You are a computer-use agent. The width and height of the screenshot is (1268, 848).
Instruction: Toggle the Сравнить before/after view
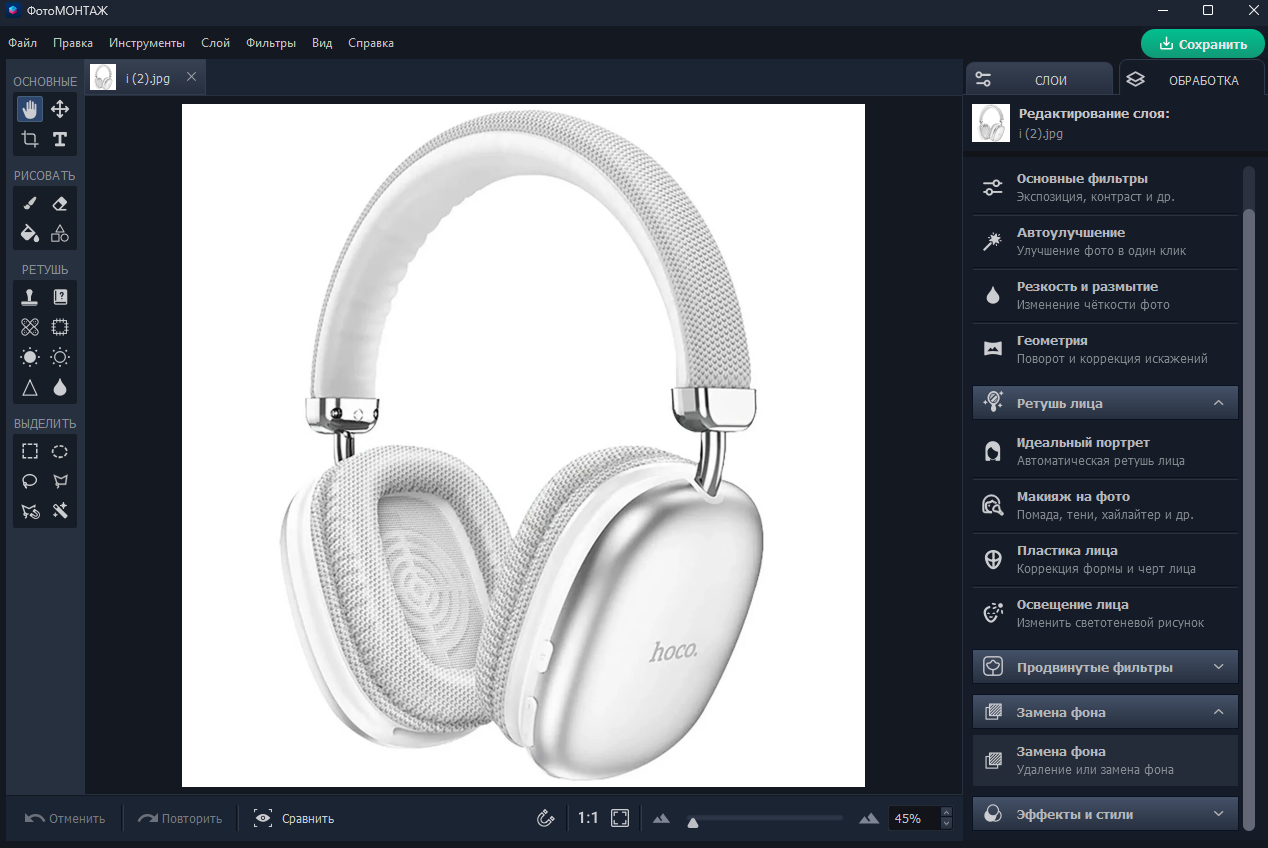[x=294, y=818]
